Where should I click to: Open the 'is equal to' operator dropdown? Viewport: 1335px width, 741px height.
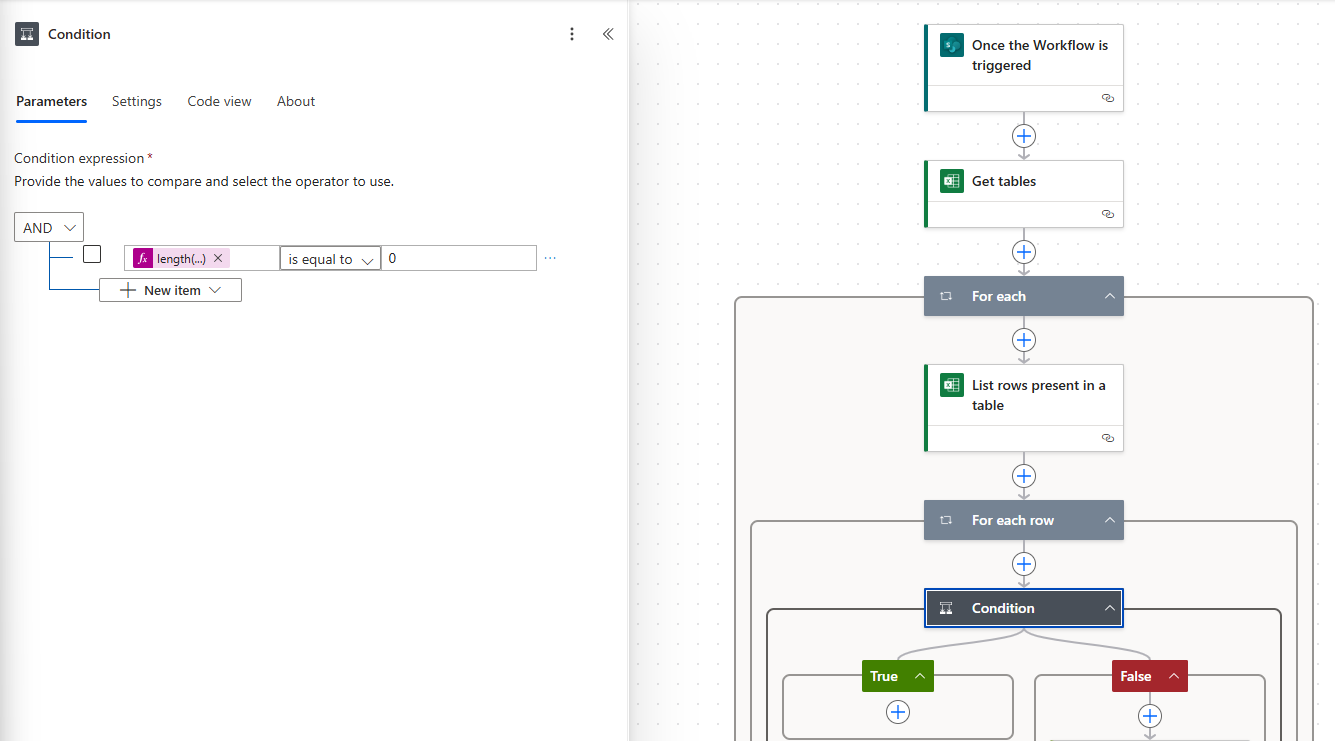pos(330,259)
